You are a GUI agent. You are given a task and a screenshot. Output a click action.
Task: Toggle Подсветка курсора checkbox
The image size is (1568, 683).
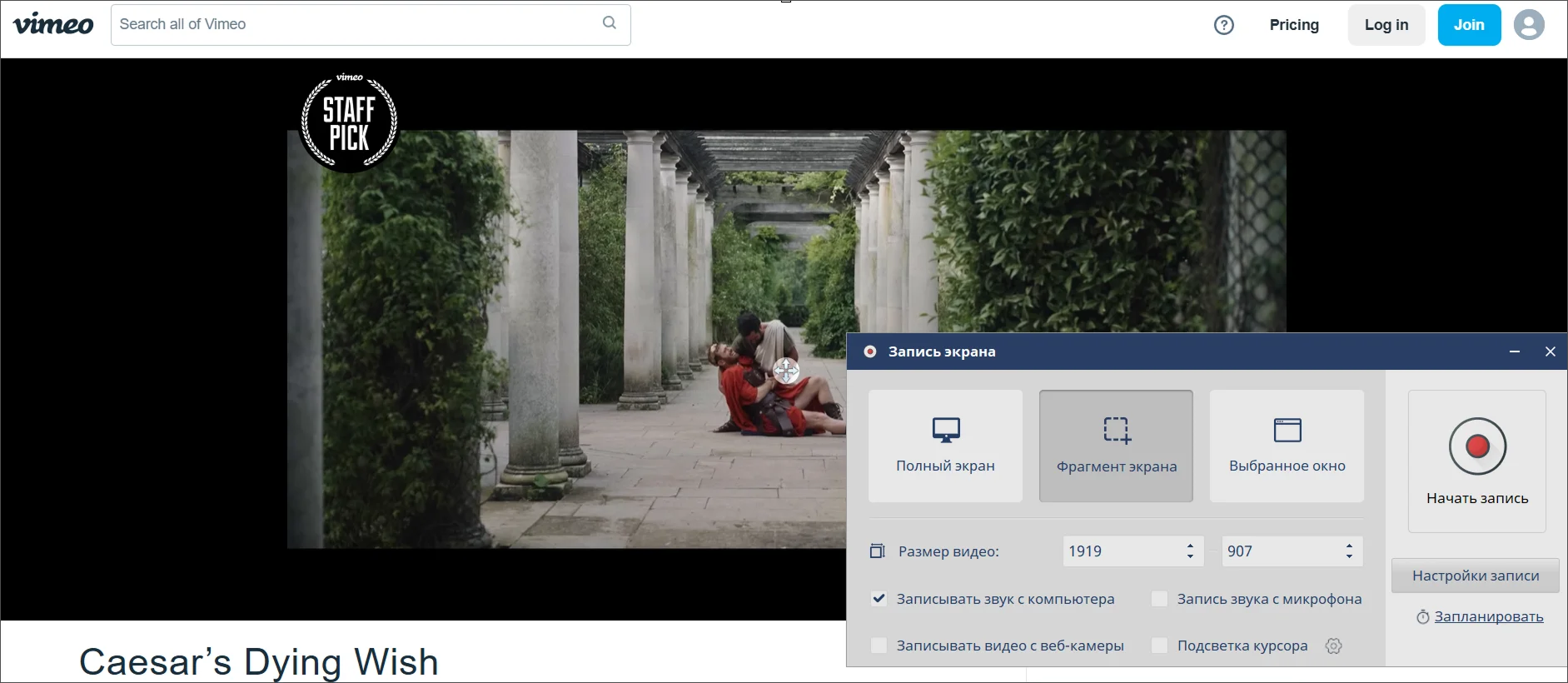(x=1159, y=646)
